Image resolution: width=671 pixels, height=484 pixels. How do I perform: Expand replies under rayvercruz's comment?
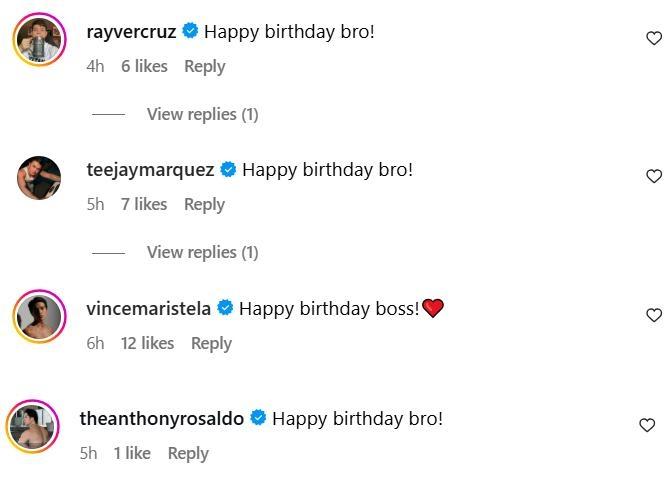click(x=202, y=114)
